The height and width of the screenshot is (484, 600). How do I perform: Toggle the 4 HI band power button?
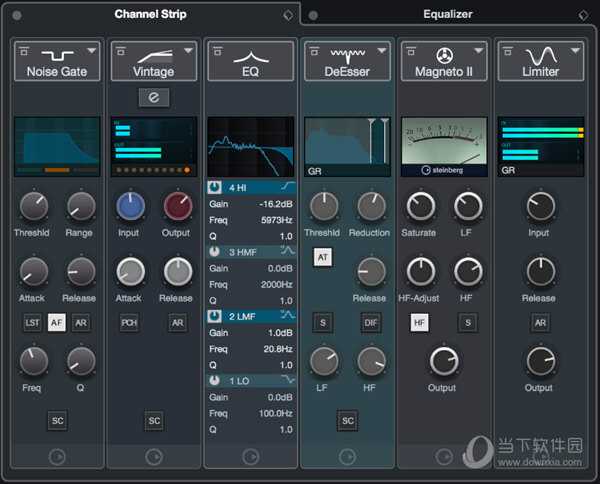point(214,187)
